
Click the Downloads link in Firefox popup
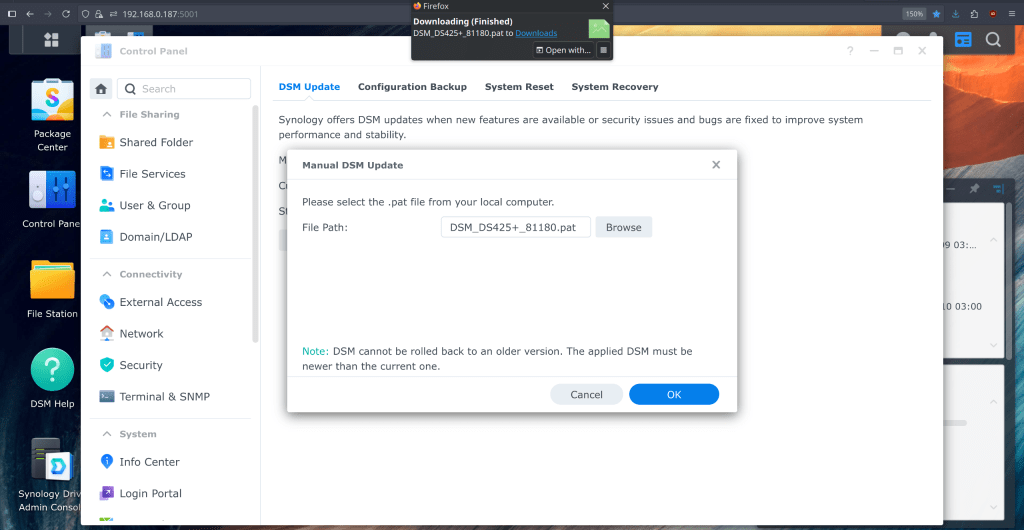[x=536, y=33]
